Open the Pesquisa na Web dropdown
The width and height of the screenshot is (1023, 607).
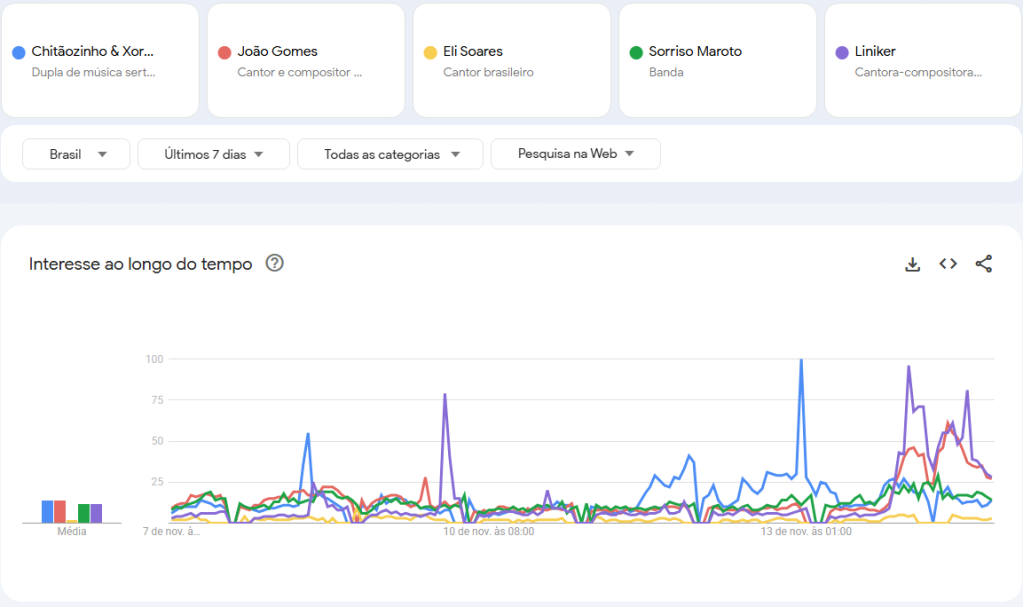click(x=575, y=154)
